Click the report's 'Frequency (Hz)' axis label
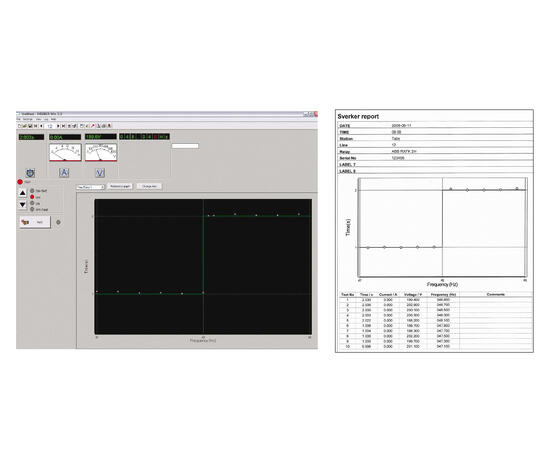 click(x=442, y=284)
